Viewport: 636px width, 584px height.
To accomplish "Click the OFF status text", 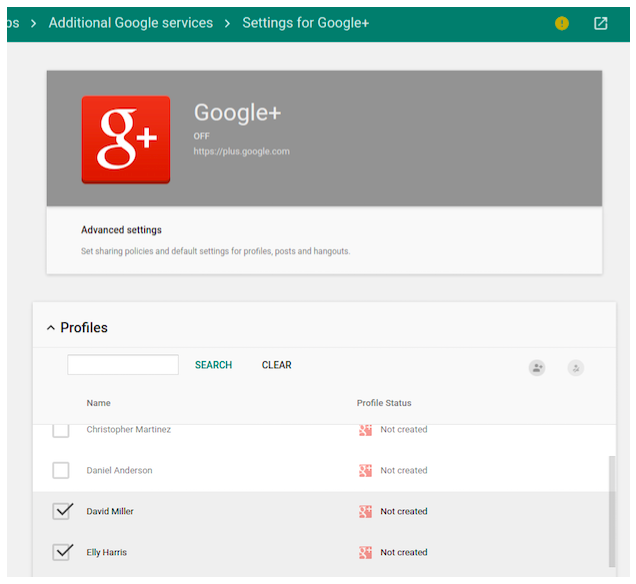I will (202, 136).
